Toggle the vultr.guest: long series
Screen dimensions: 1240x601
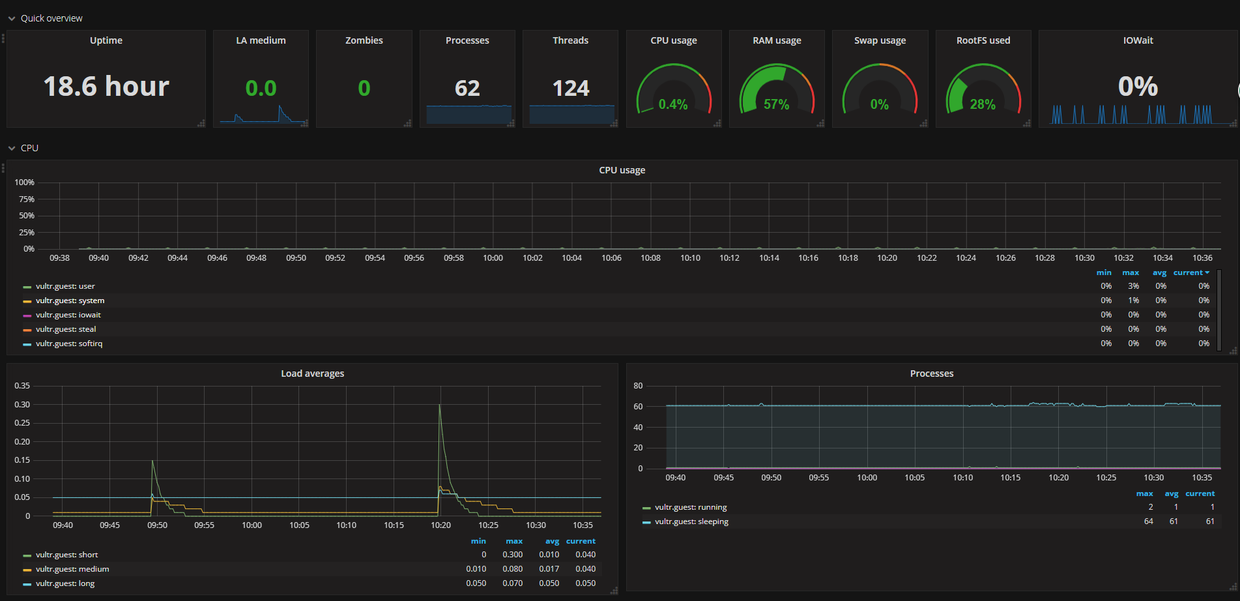tap(65, 583)
